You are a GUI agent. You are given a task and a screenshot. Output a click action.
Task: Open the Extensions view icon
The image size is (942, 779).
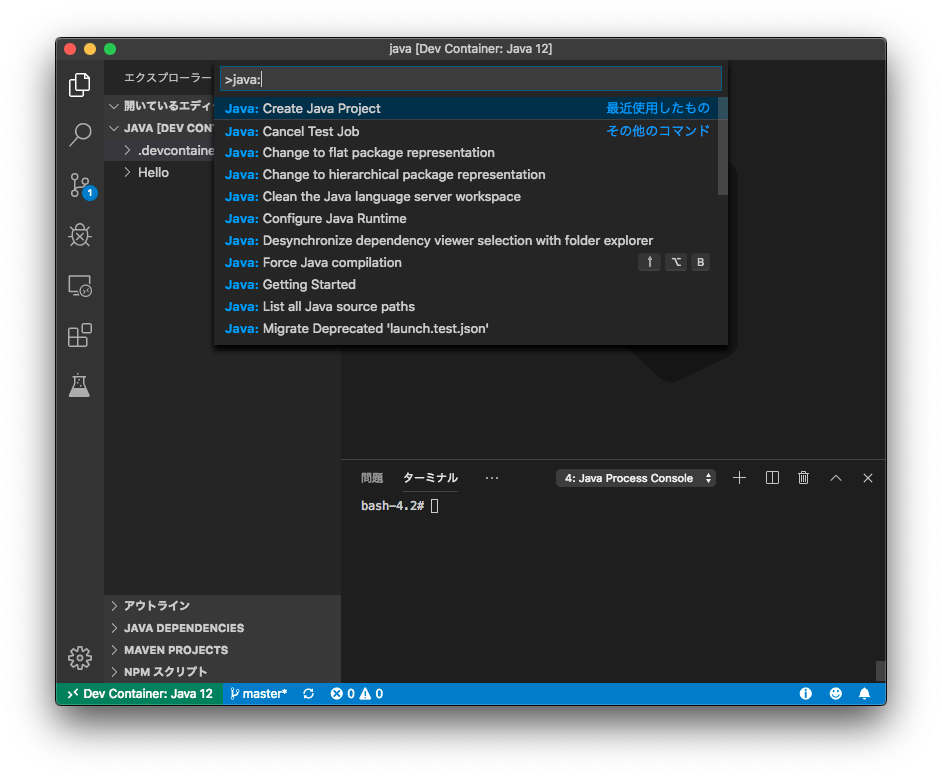point(79,335)
